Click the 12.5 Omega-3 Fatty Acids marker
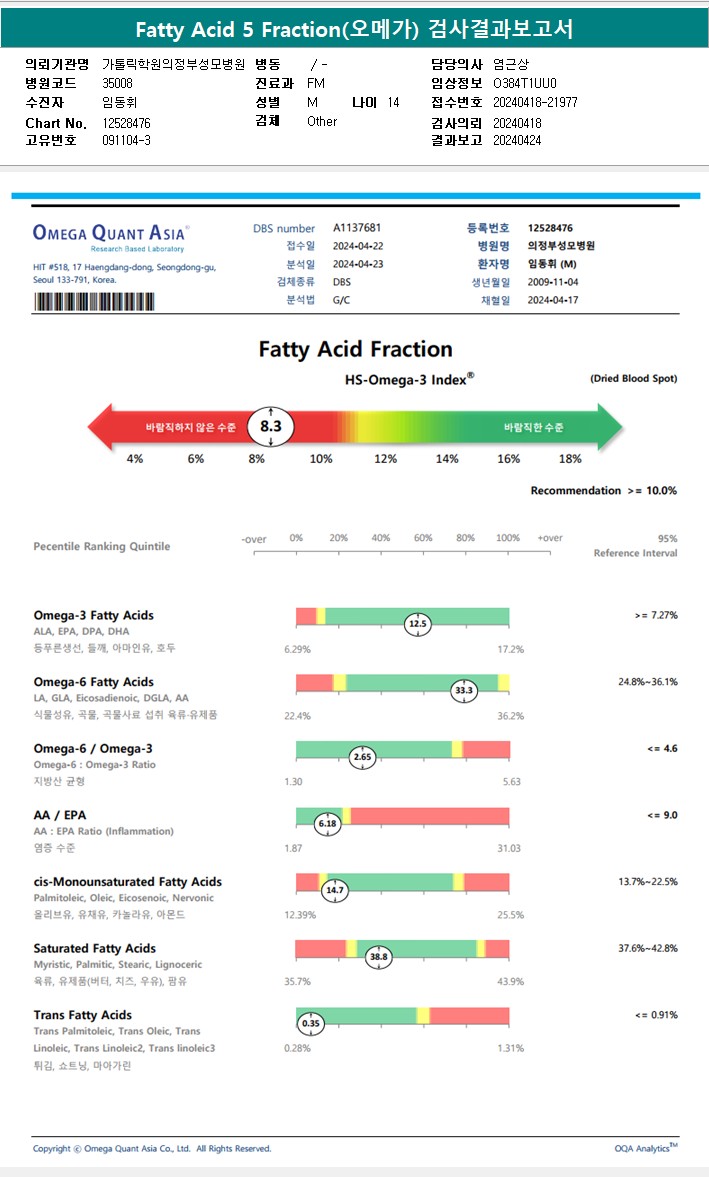709x1177 pixels. tap(418, 624)
